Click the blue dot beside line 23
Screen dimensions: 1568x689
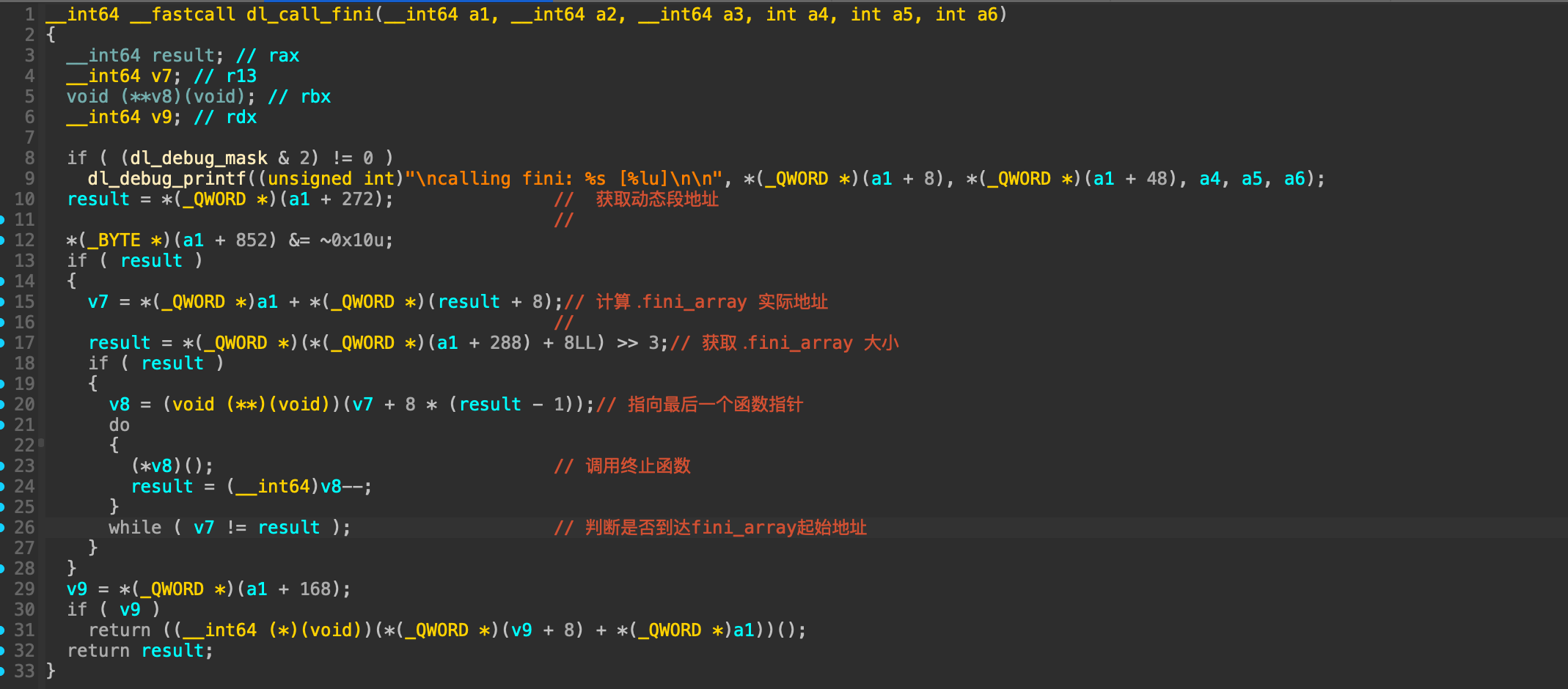2,466
